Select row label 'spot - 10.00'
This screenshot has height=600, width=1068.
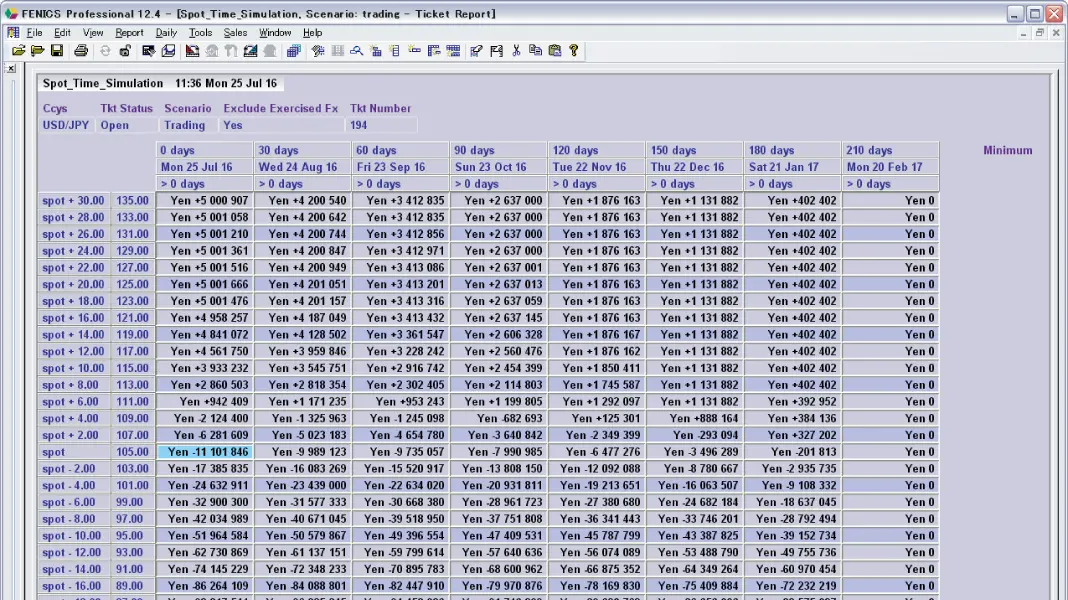(x=72, y=535)
